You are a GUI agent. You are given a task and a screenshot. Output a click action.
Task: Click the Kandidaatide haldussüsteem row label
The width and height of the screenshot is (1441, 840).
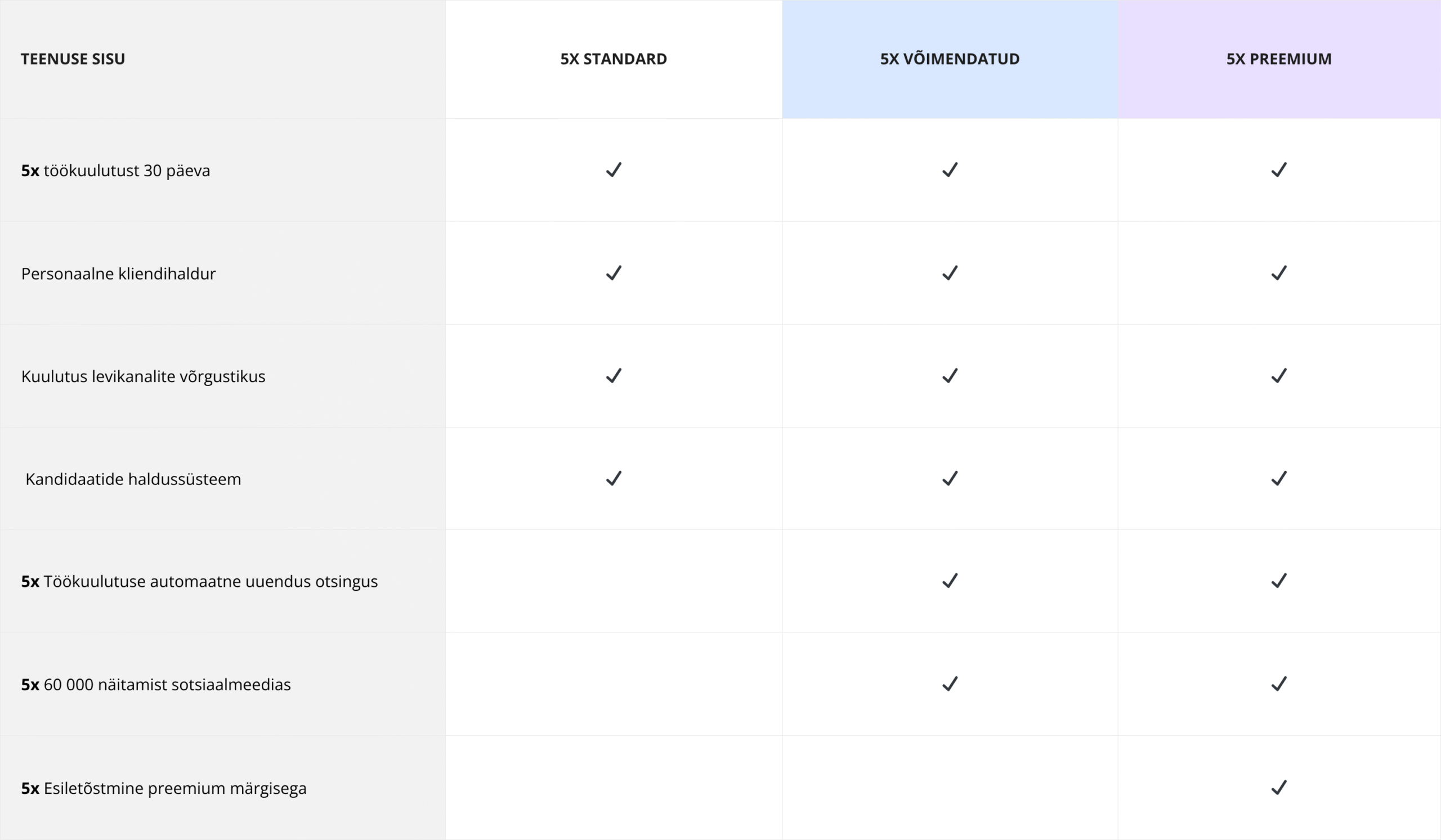[x=133, y=479]
